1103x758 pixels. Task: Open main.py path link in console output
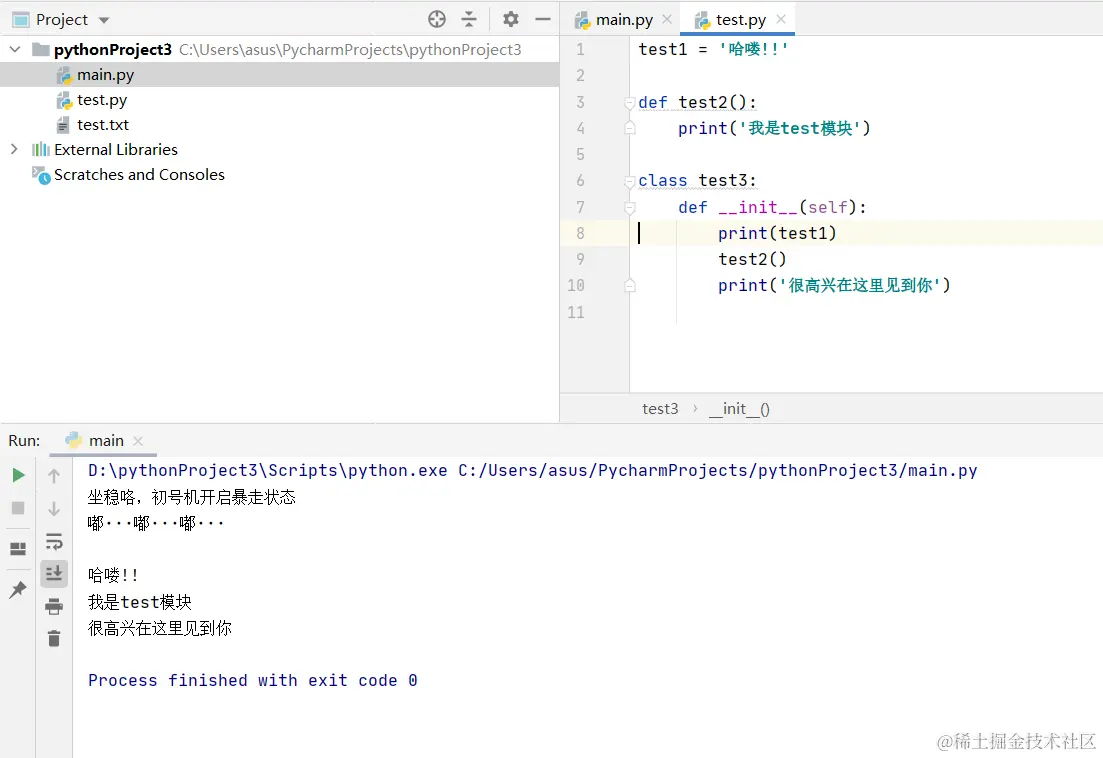click(x=718, y=470)
